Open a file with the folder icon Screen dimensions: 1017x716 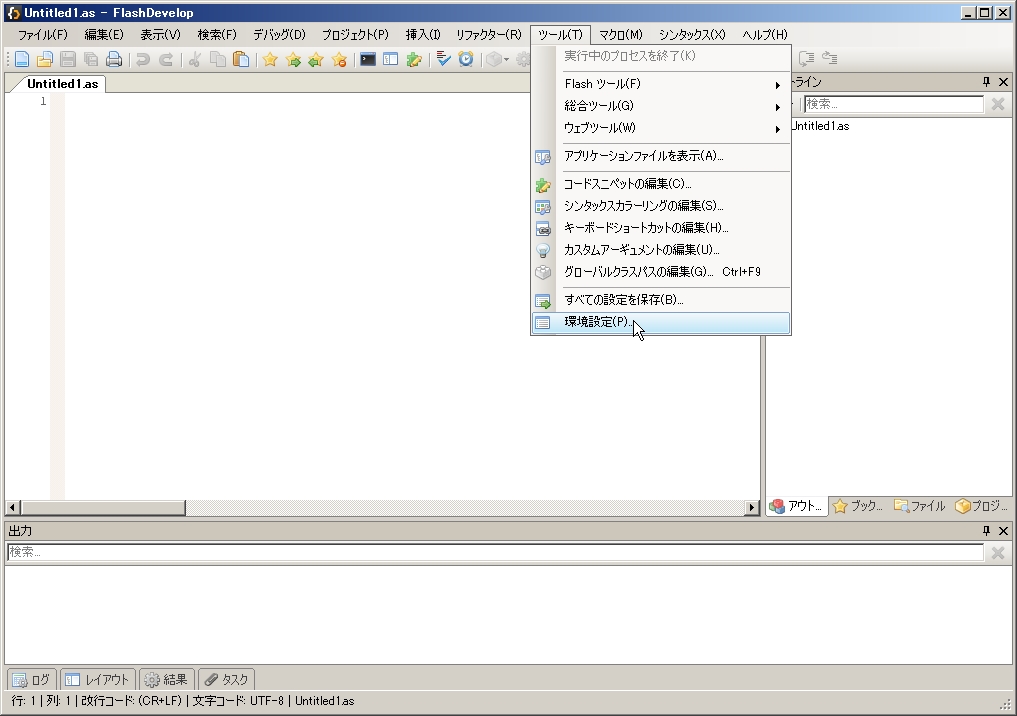pyautogui.click(x=44, y=60)
